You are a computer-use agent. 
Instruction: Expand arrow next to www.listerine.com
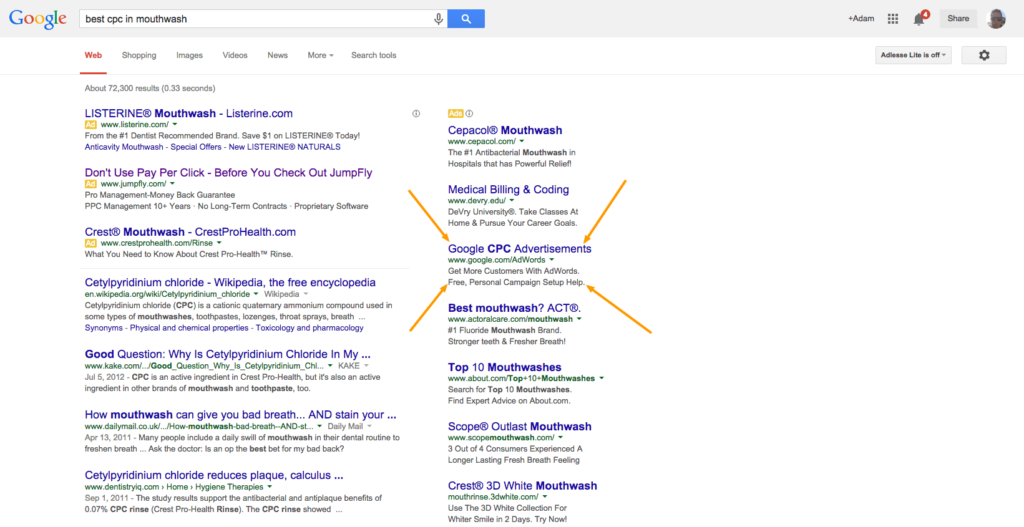[175, 125]
